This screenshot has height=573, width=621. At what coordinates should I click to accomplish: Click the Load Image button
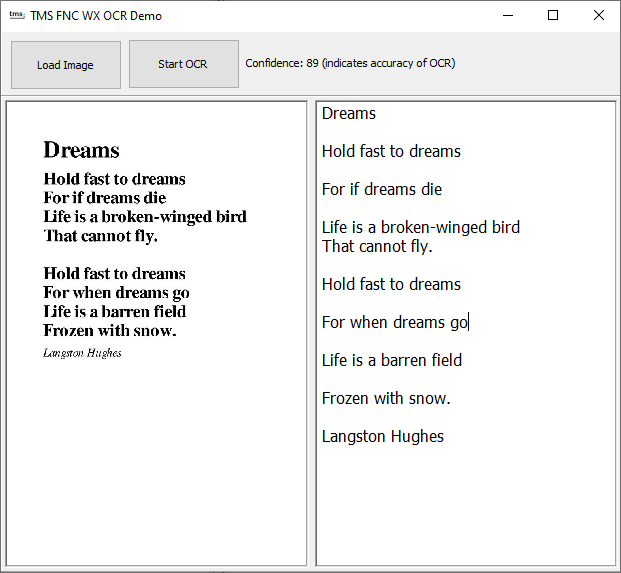66,65
